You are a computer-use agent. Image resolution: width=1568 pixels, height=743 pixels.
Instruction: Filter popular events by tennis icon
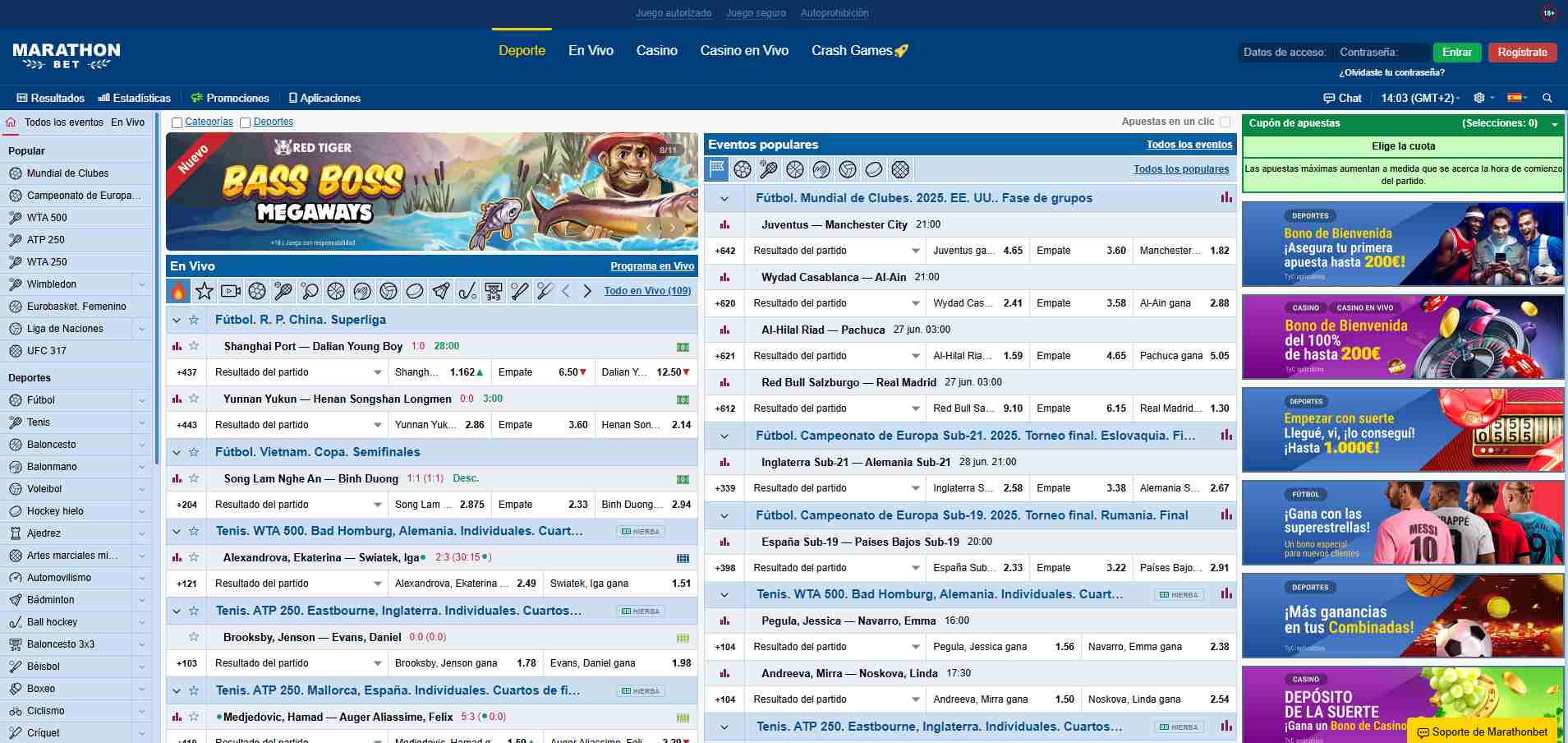tap(769, 169)
